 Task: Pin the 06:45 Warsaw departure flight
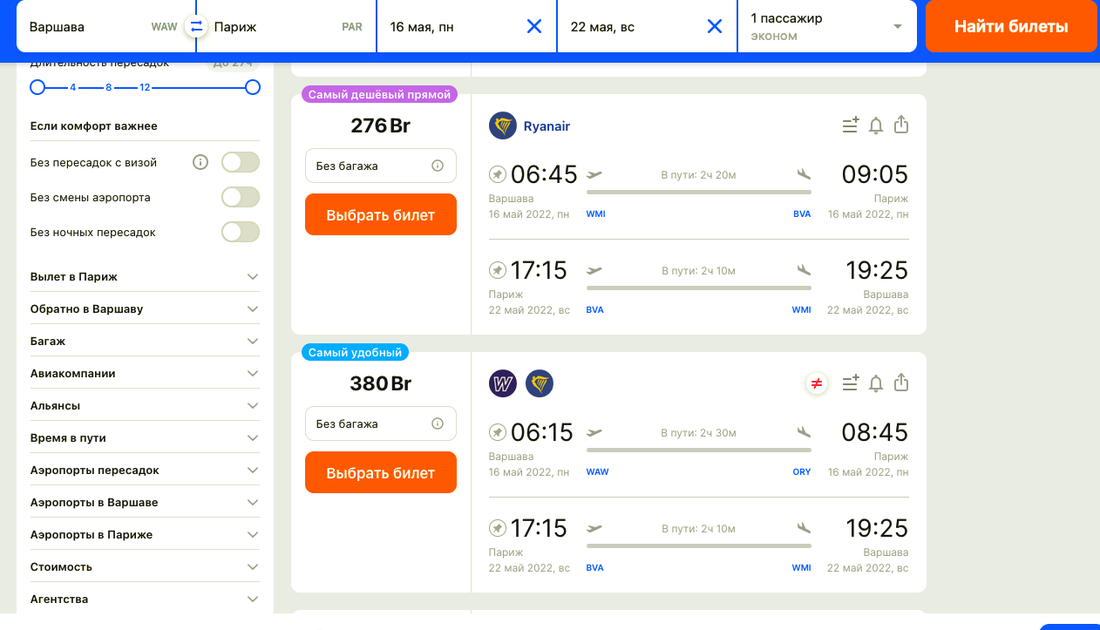click(x=497, y=175)
